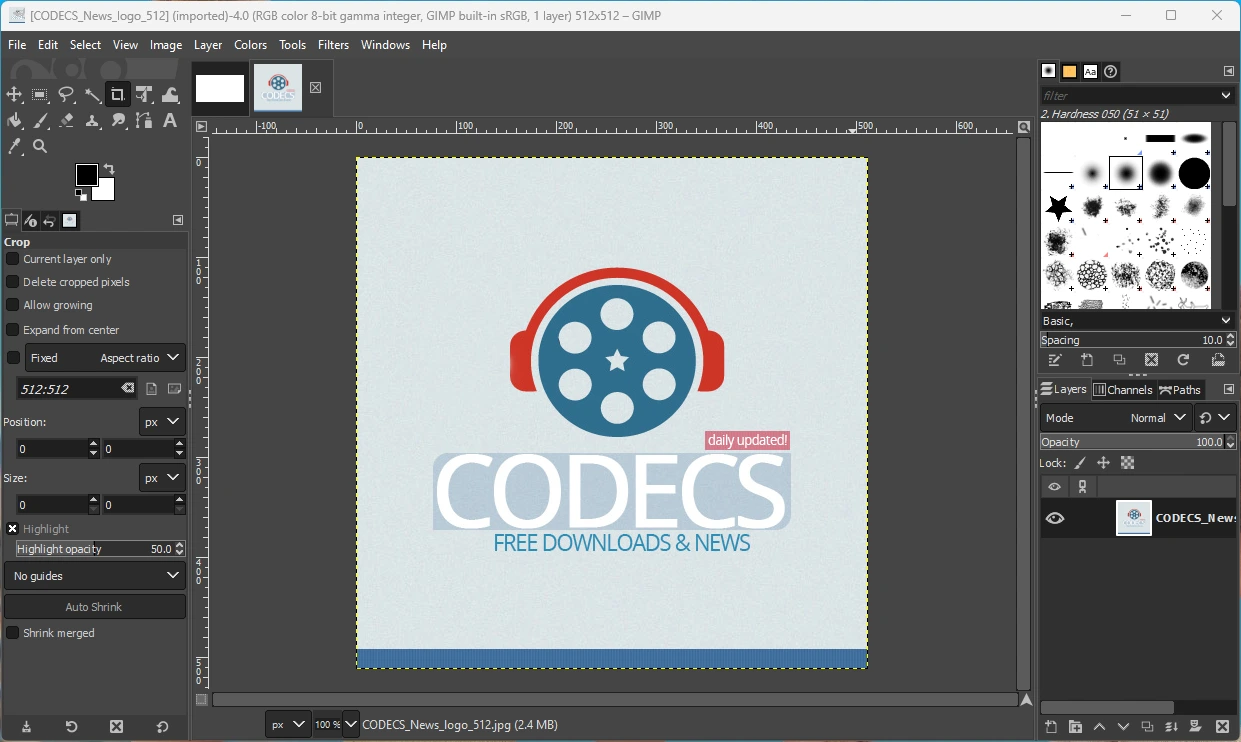This screenshot has height=742, width=1241.
Task: Hide the CODECS_News layer with eye icon
Action: (1055, 518)
